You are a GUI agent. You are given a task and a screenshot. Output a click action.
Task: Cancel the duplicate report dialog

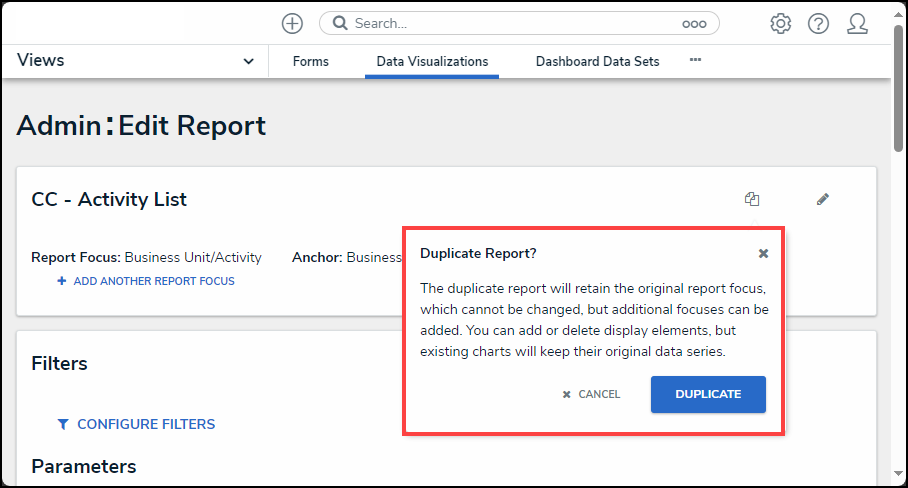tap(591, 394)
